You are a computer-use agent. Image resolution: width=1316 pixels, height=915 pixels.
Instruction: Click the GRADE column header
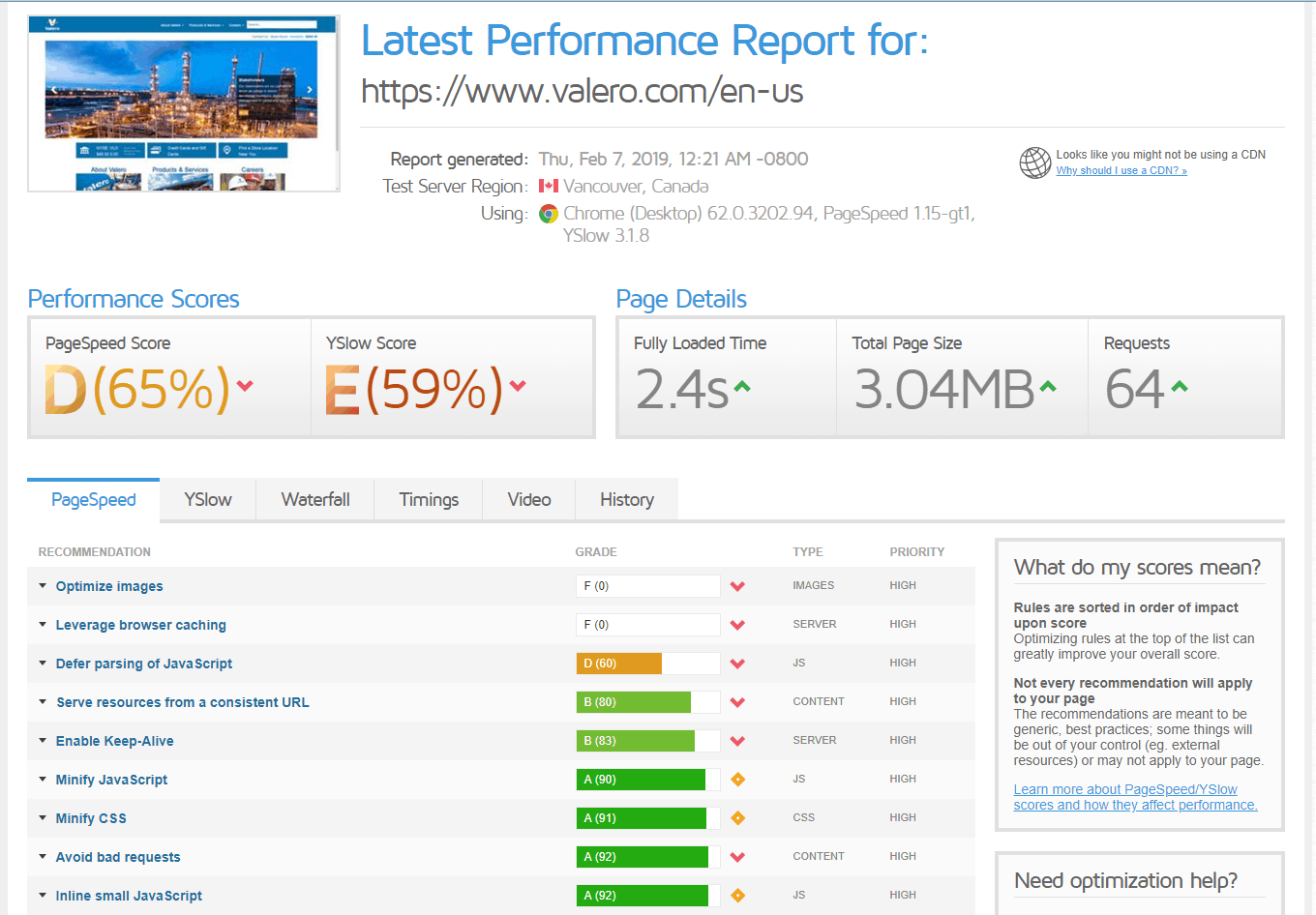(x=596, y=552)
